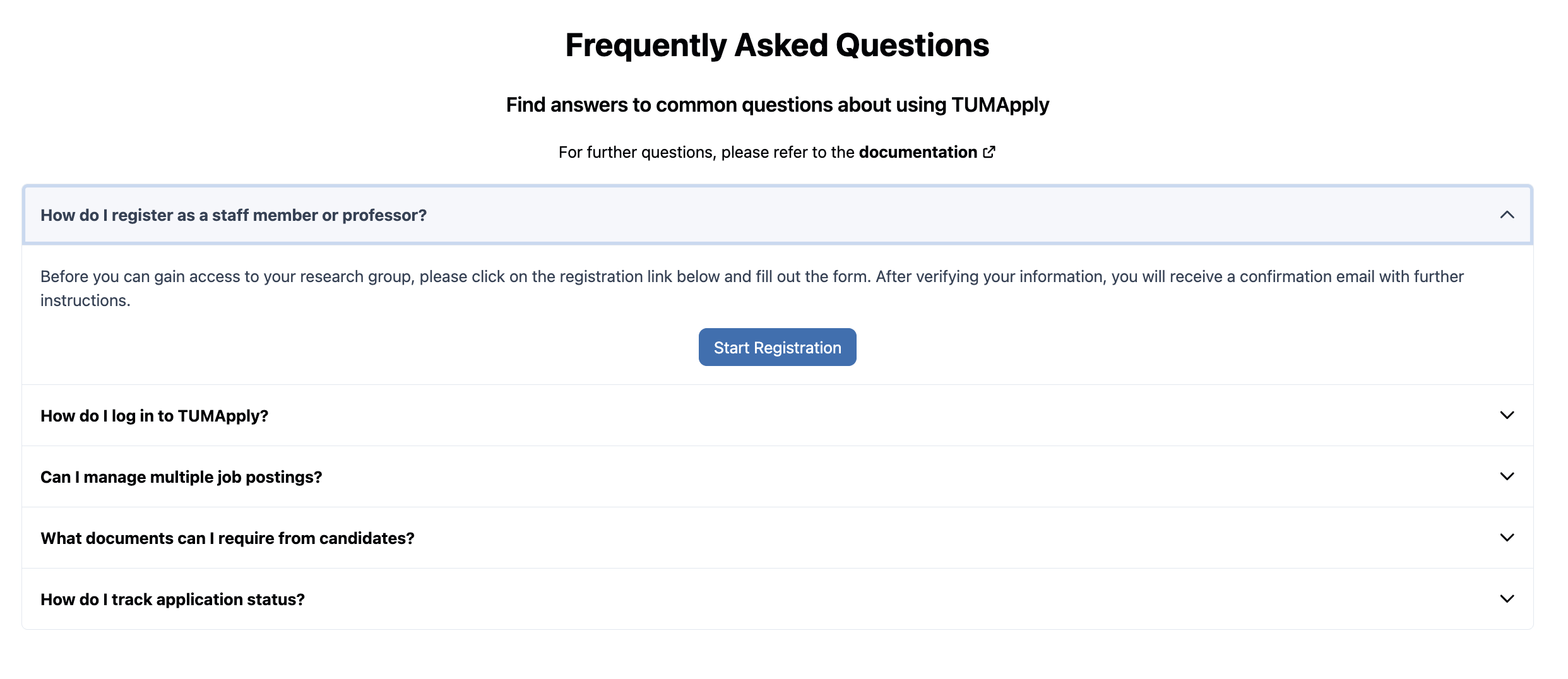
Task: Click the word "Questions" in the page title
Action: [912, 45]
